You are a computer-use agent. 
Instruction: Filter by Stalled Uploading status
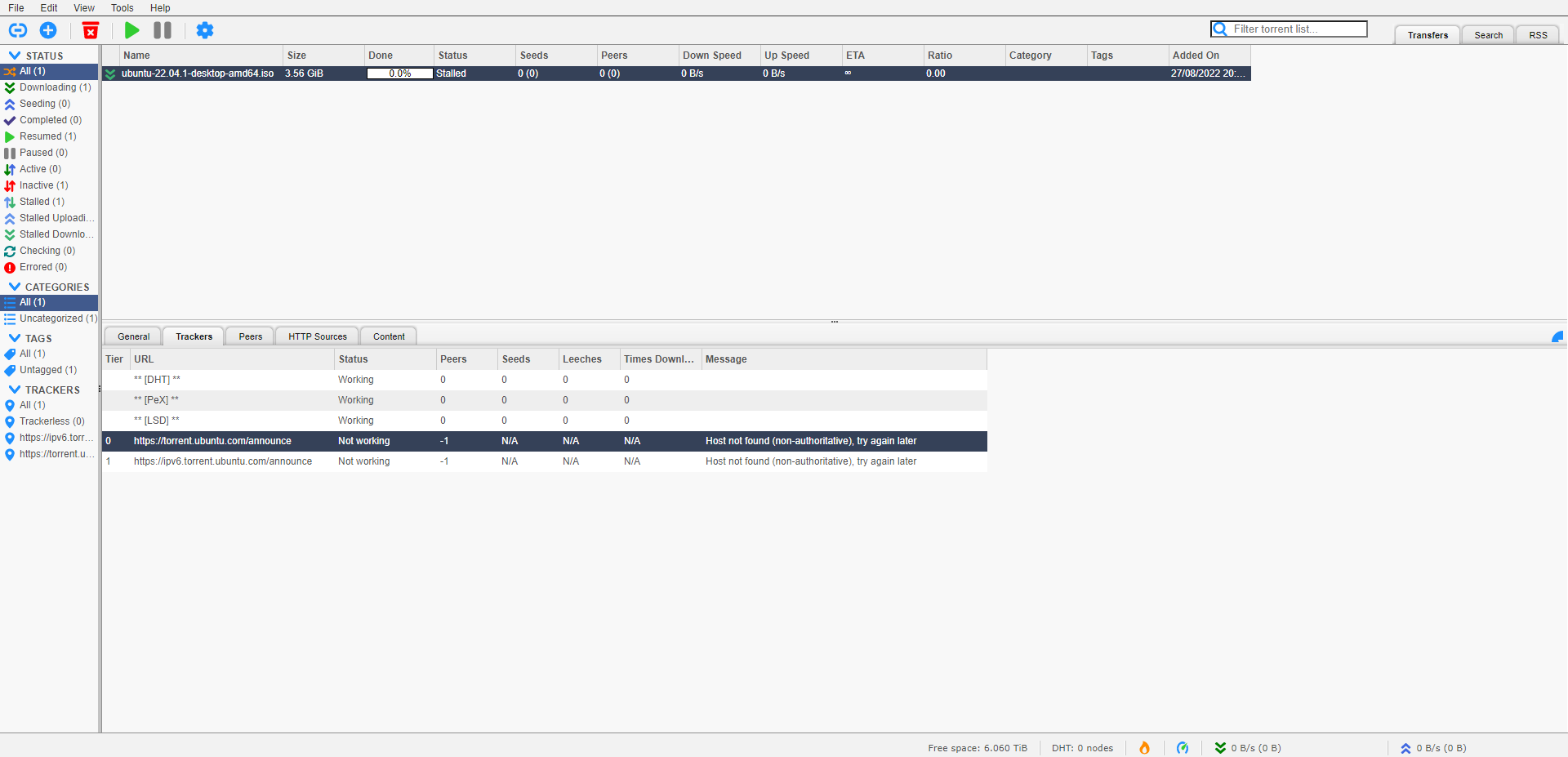tap(49, 218)
